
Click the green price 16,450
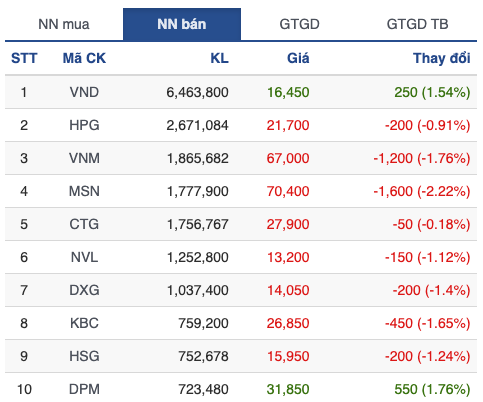[288, 92]
